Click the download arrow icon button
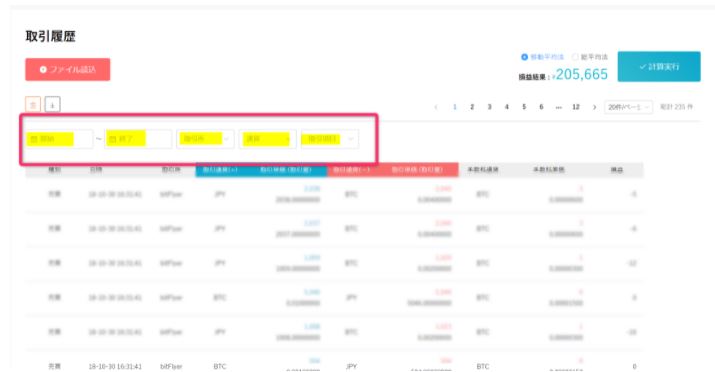The height and width of the screenshot is (372, 715). 52,105
